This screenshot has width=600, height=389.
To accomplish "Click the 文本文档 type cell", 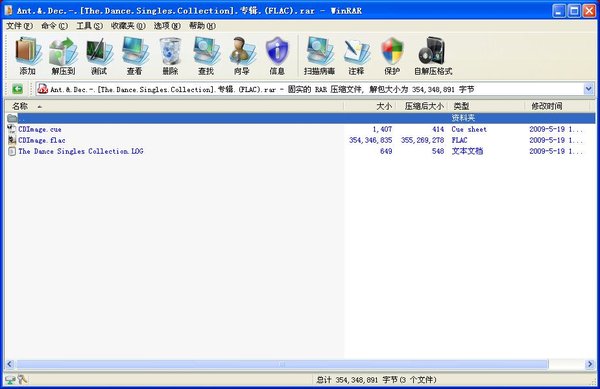I will (x=467, y=151).
